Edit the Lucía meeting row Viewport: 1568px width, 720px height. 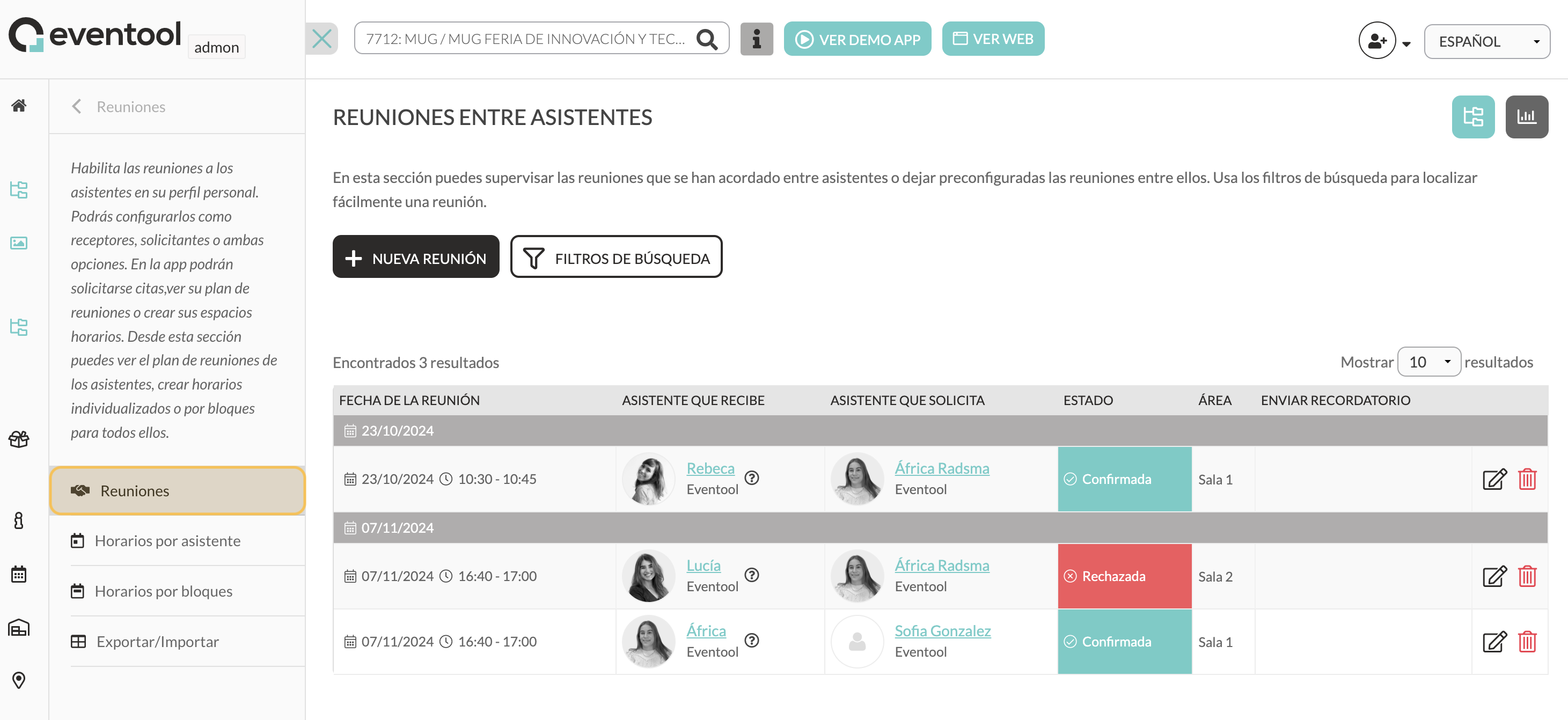pos(1494,576)
